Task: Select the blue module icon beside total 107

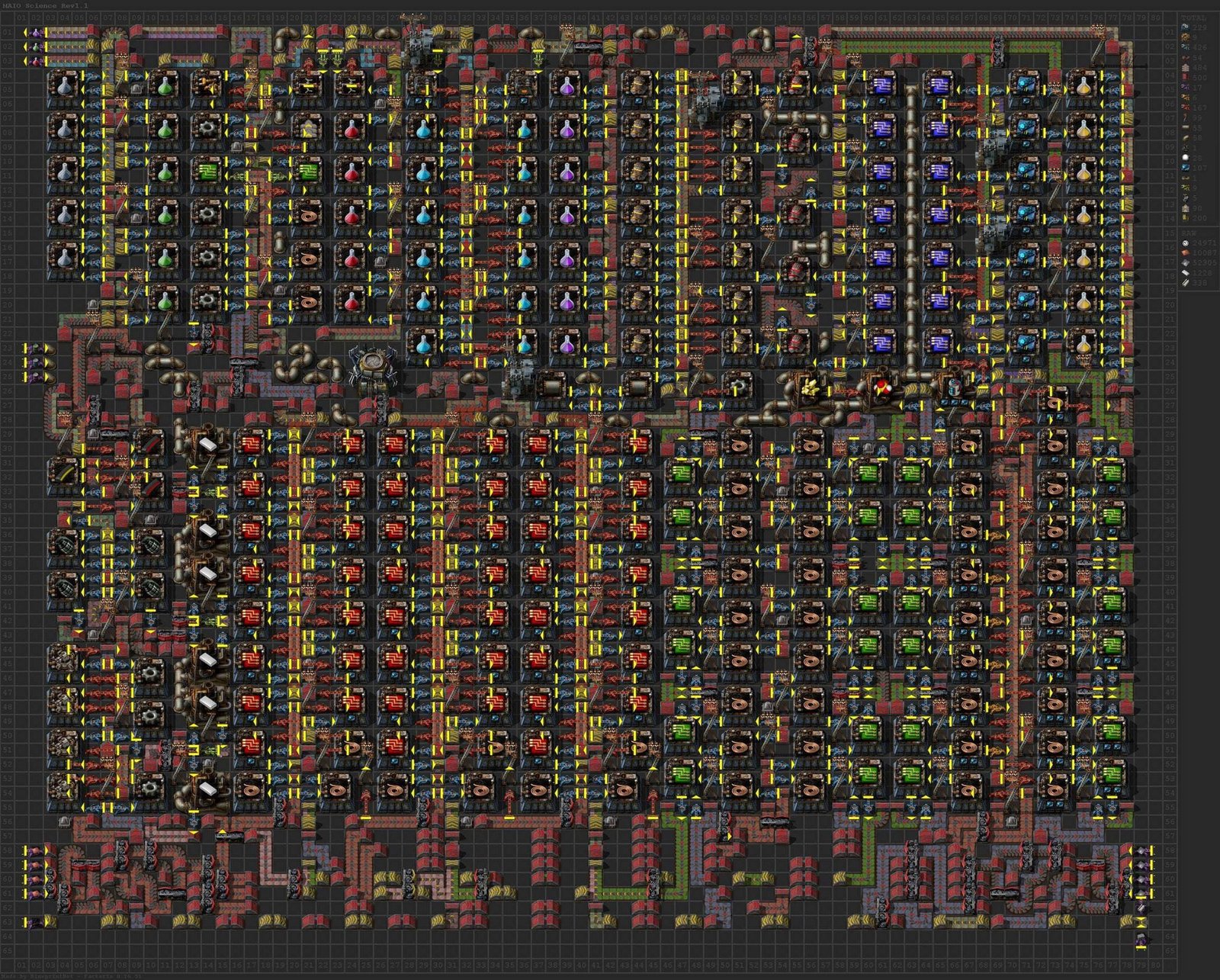Action: point(1185,168)
